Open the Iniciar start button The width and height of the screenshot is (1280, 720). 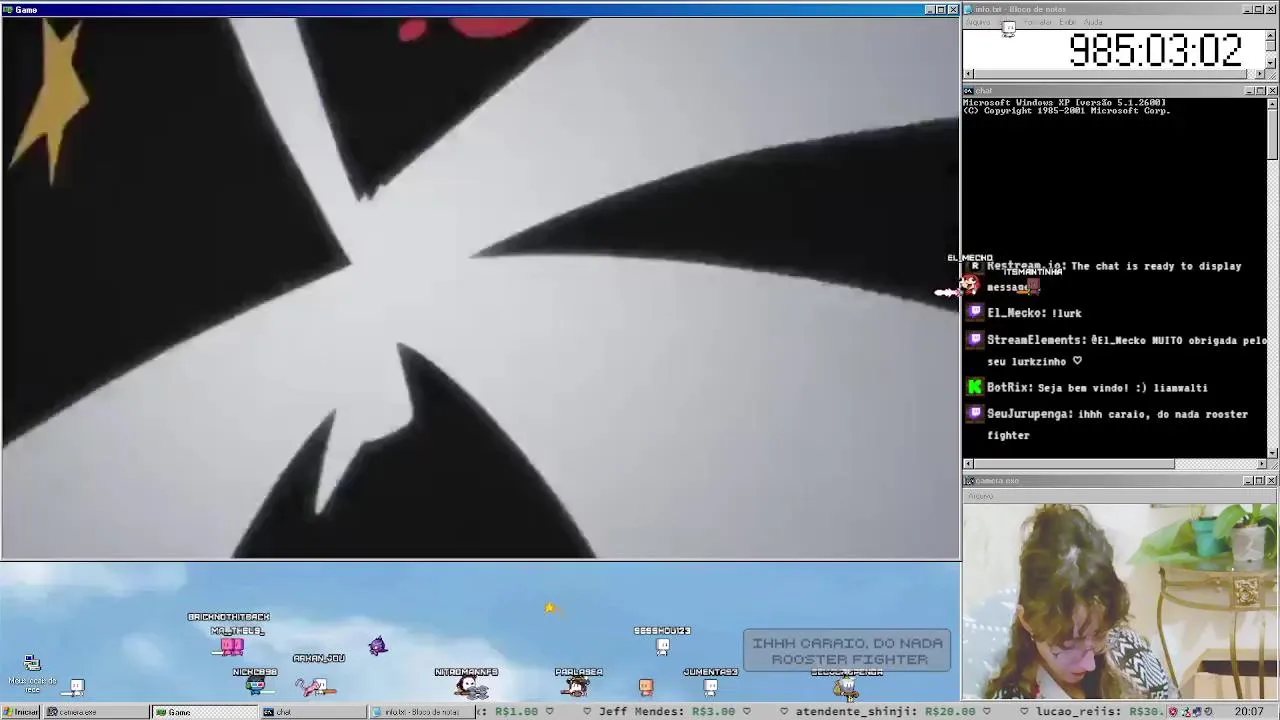pos(21,712)
